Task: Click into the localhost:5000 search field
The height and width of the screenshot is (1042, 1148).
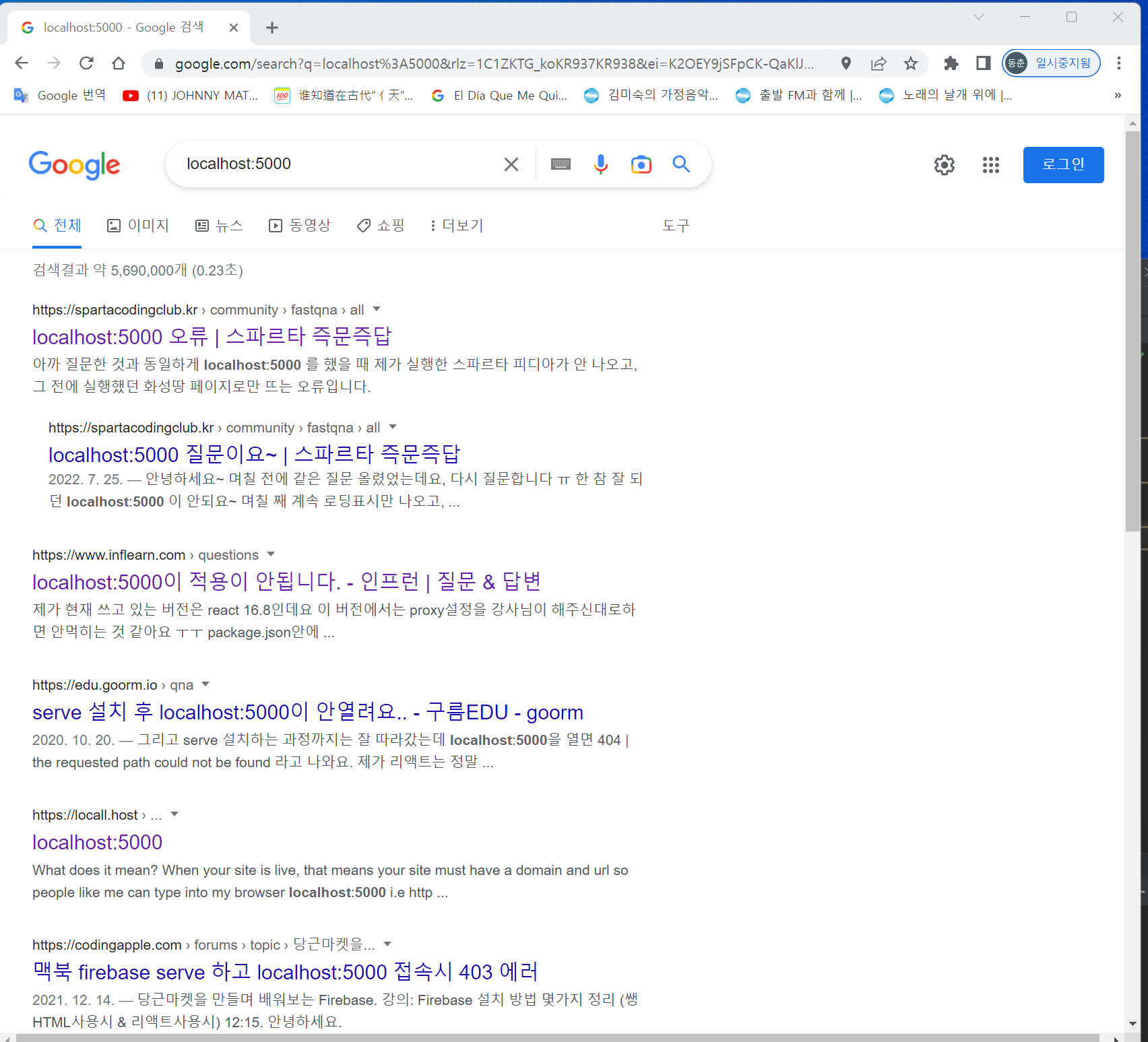Action: (x=337, y=164)
